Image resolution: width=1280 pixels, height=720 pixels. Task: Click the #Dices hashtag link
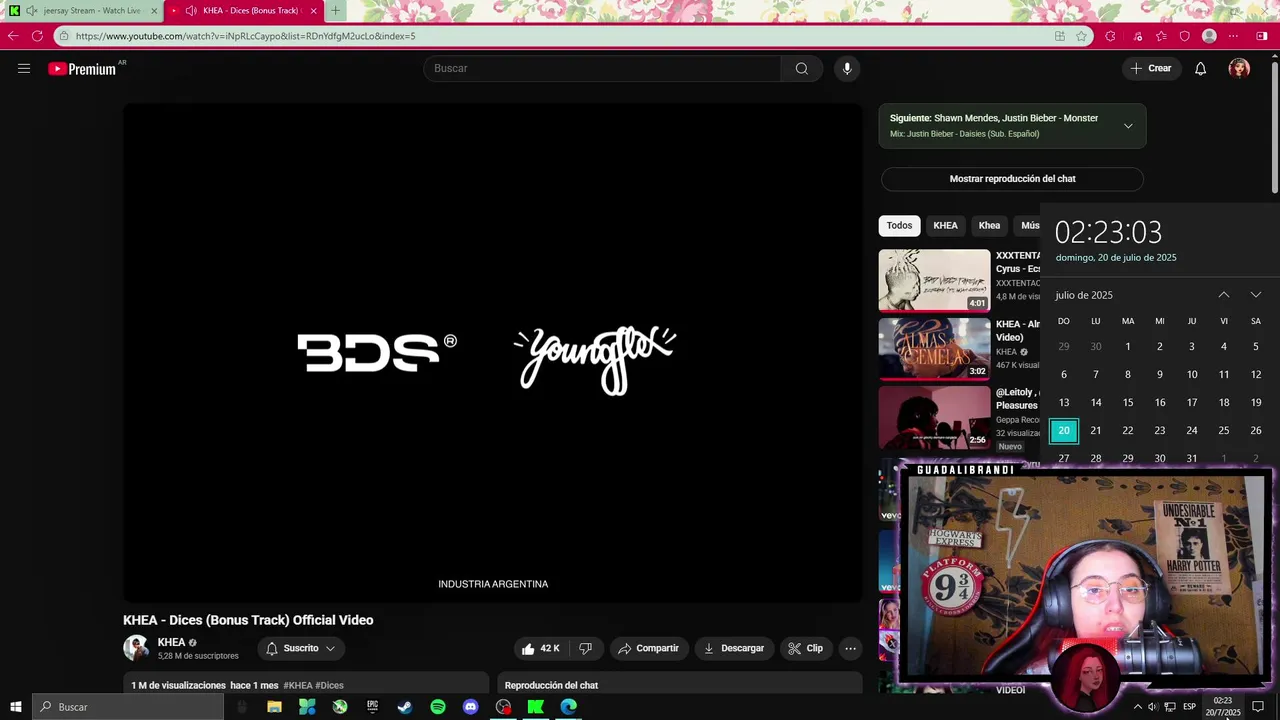[329, 686]
